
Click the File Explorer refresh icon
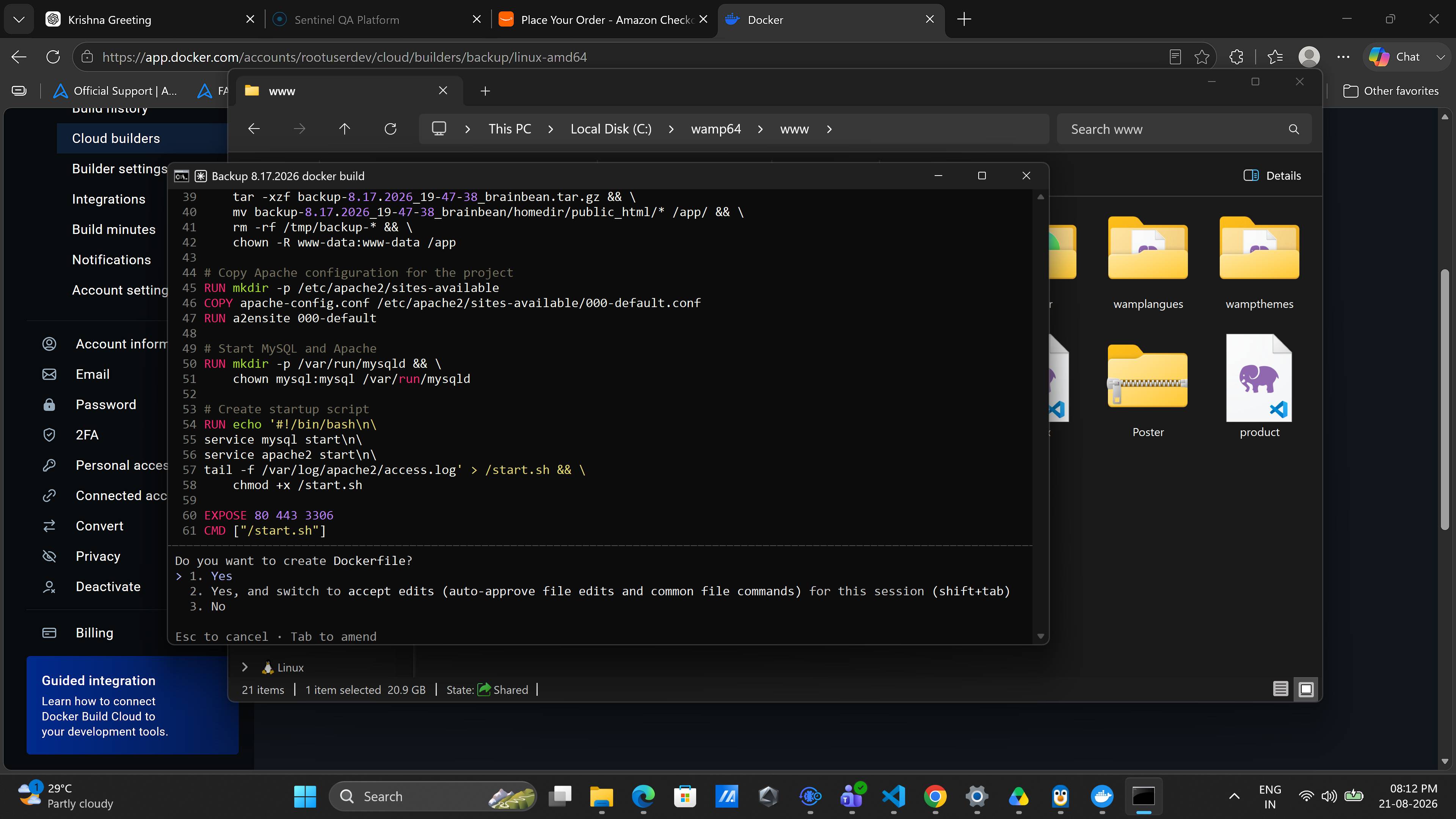pos(390,129)
